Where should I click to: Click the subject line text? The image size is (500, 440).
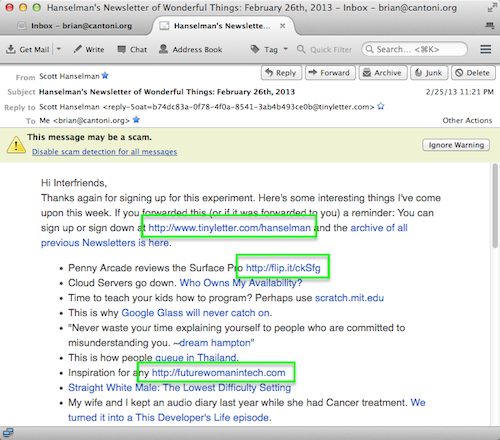pos(167,92)
